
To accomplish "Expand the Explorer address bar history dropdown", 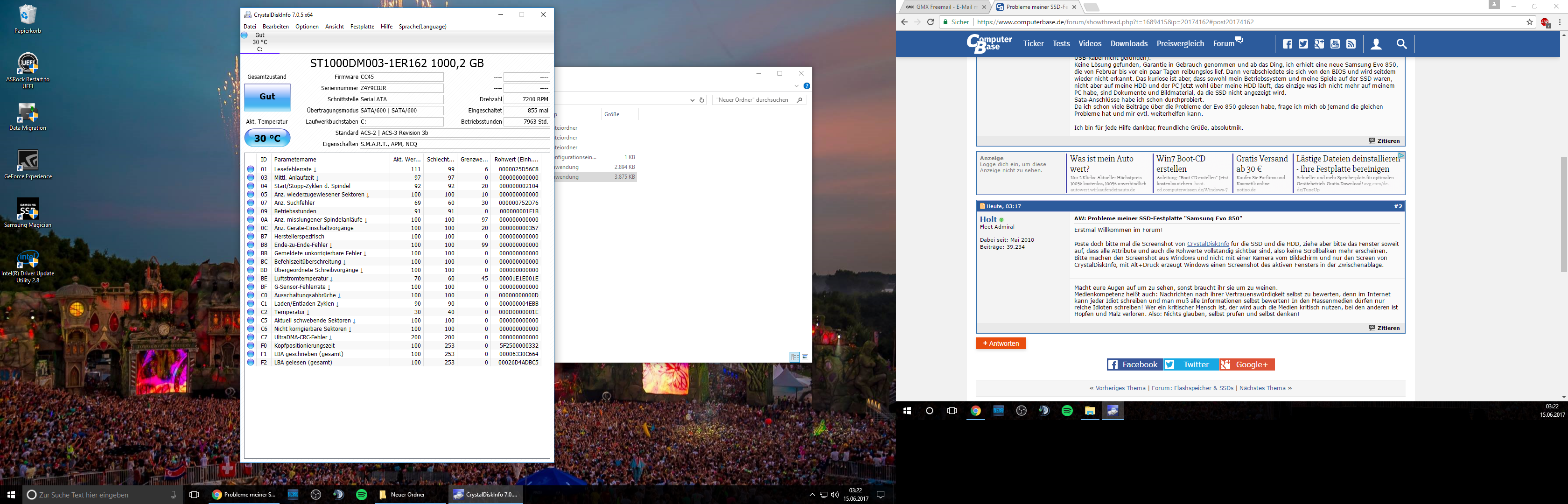I will (692, 100).
